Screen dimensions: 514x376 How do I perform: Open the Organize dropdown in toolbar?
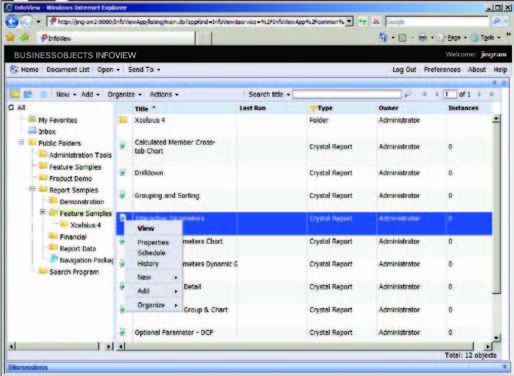tap(124, 95)
